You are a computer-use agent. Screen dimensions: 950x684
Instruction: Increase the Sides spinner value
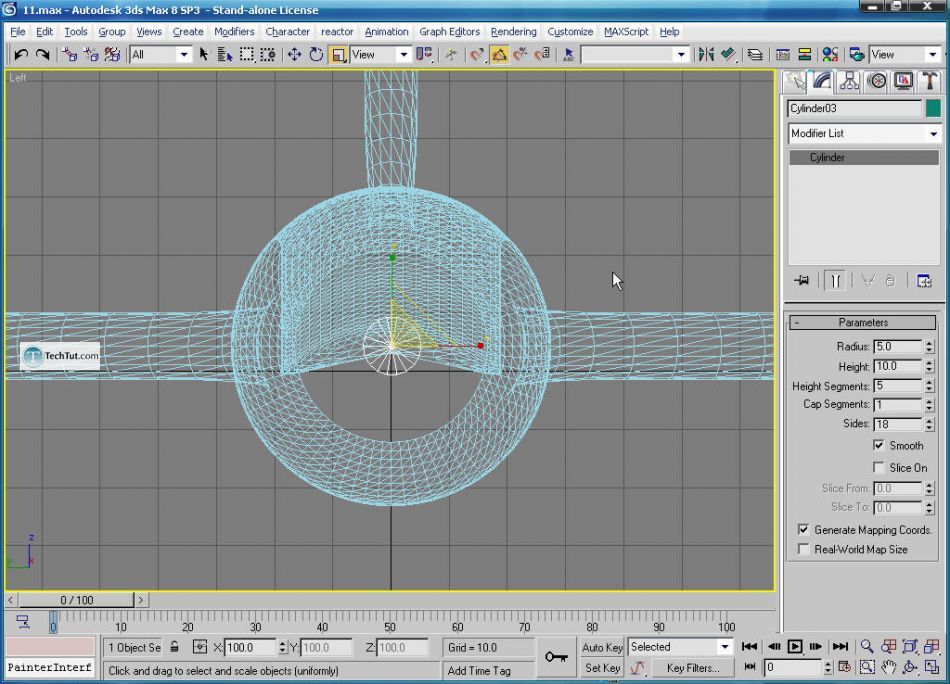click(x=929, y=420)
